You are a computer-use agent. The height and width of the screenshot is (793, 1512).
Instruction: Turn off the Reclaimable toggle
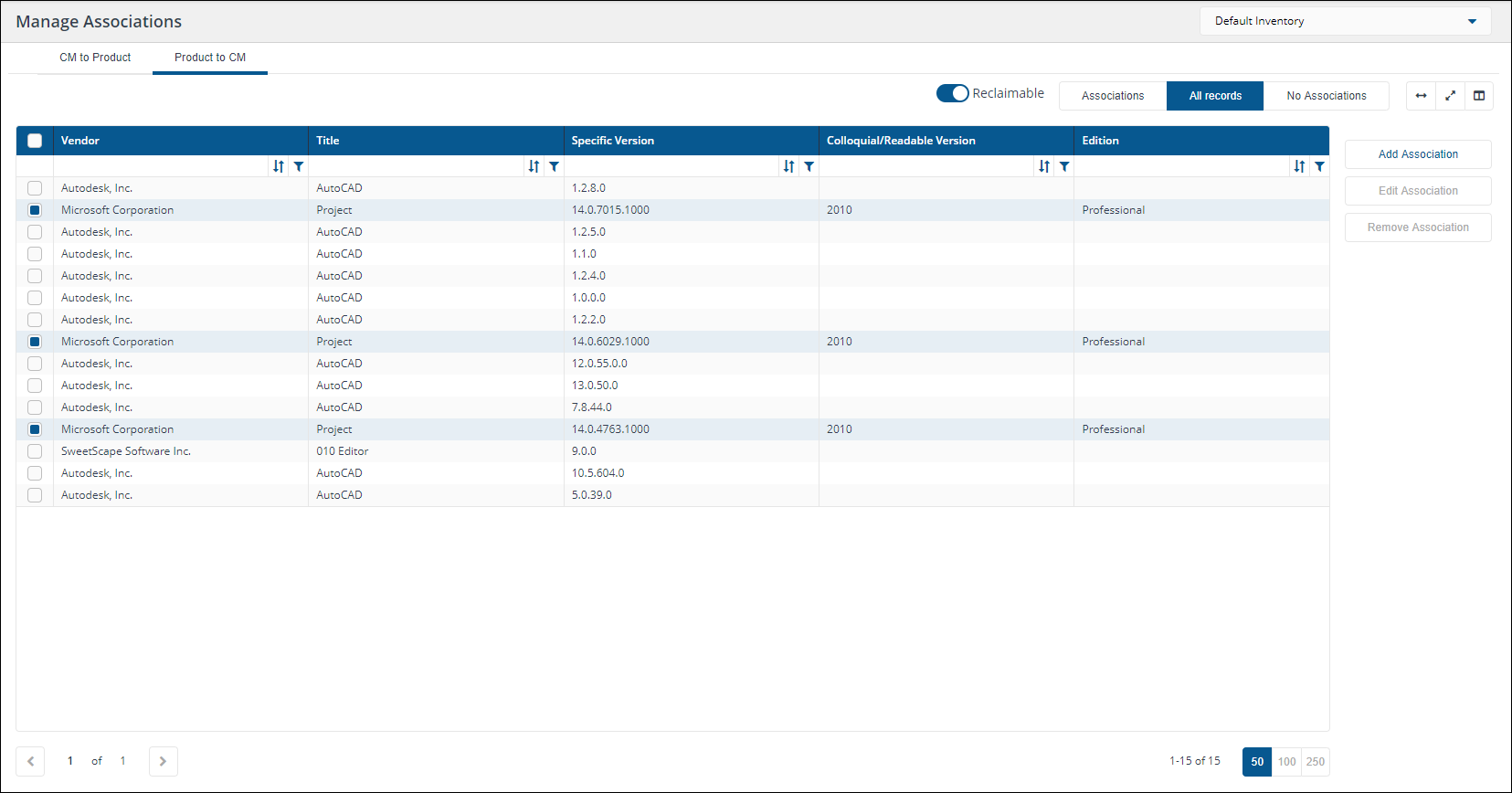(952, 93)
